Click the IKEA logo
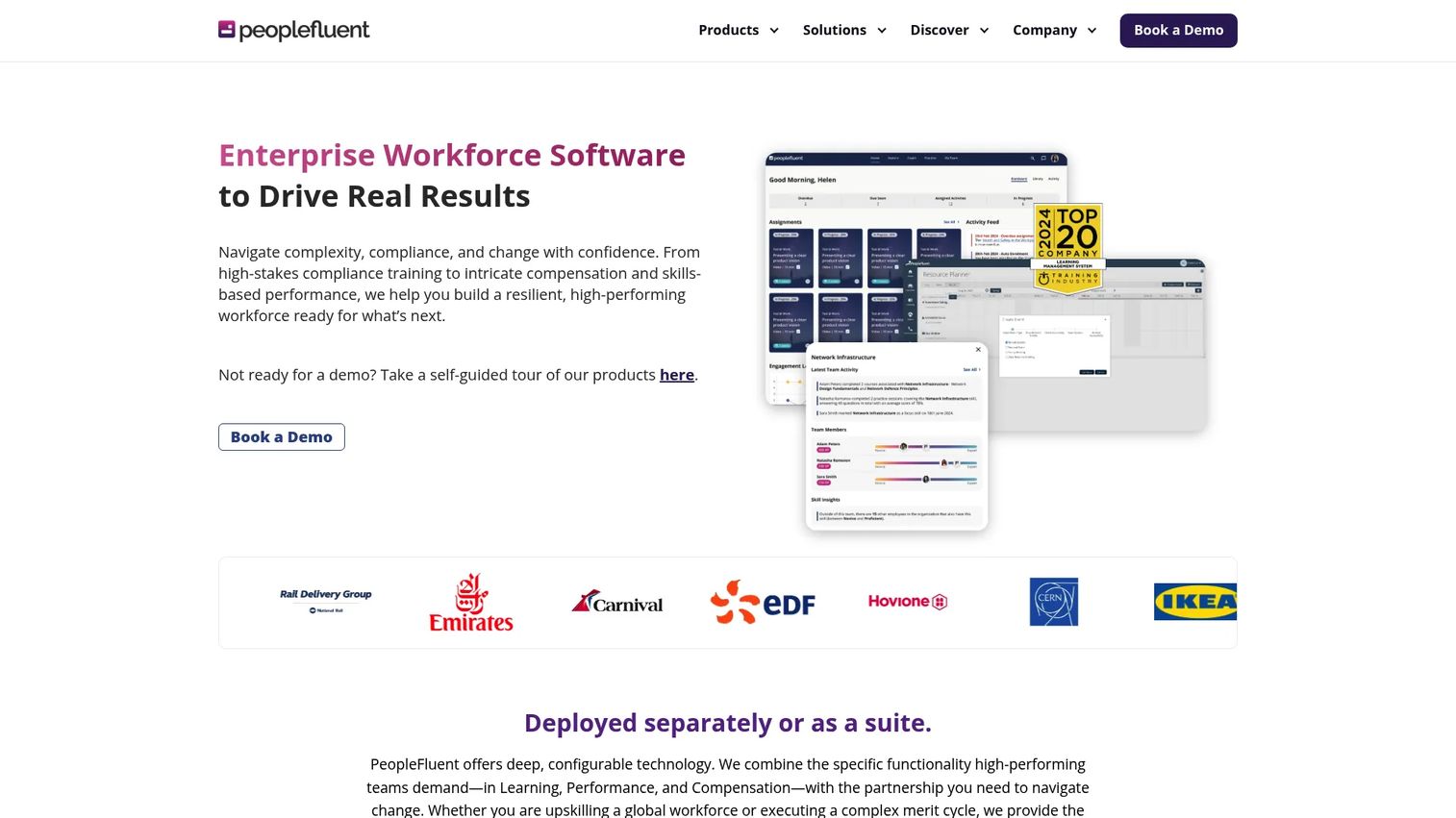The height and width of the screenshot is (818, 1456). pos(1195,602)
